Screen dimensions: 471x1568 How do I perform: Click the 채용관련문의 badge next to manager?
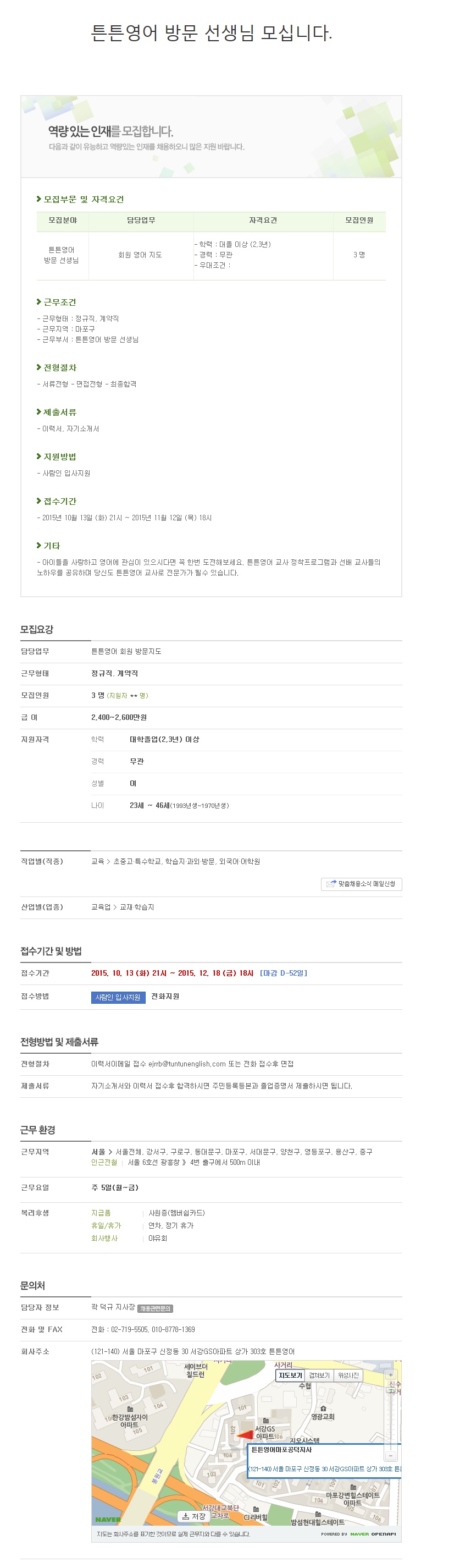(x=155, y=1308)
